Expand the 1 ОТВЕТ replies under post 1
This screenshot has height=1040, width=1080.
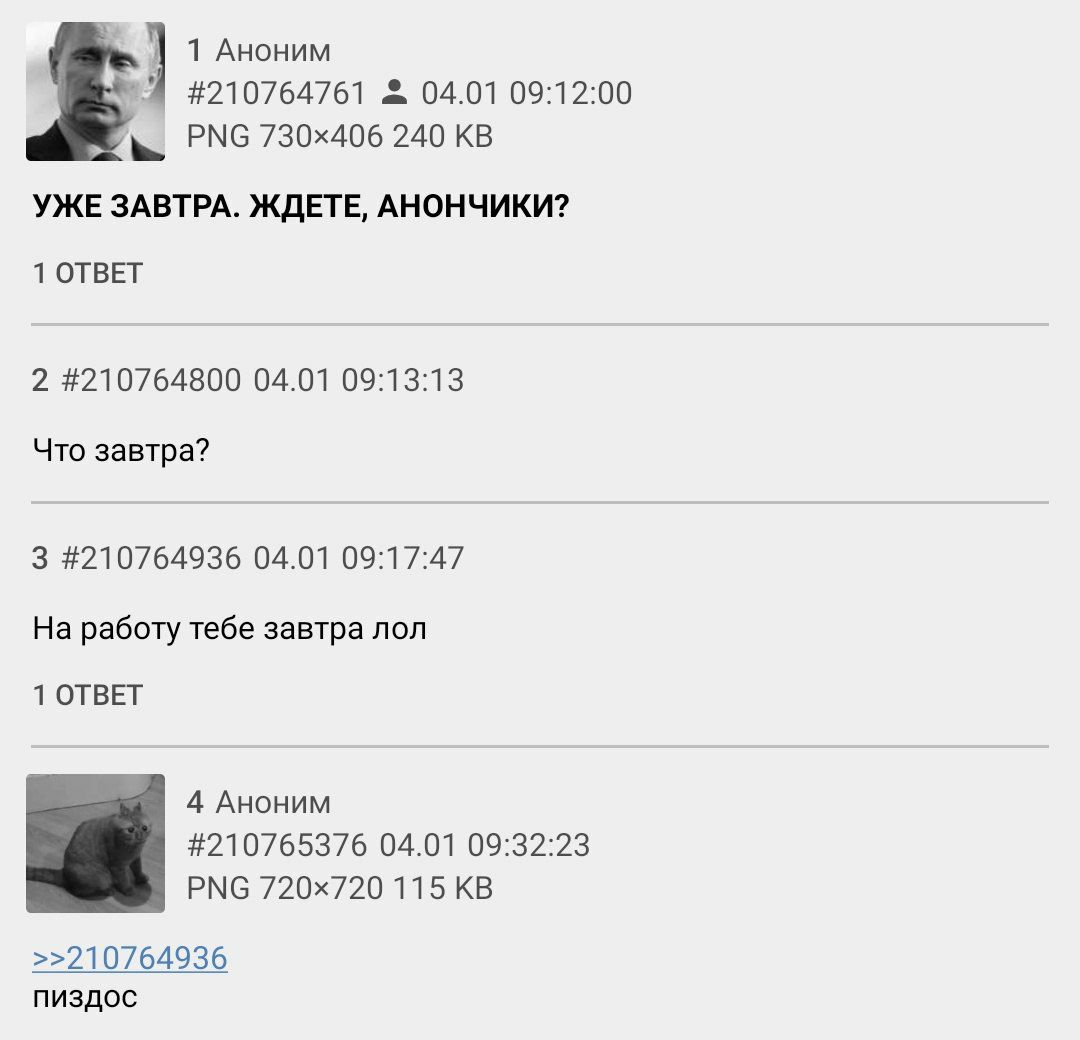point(87,273)
